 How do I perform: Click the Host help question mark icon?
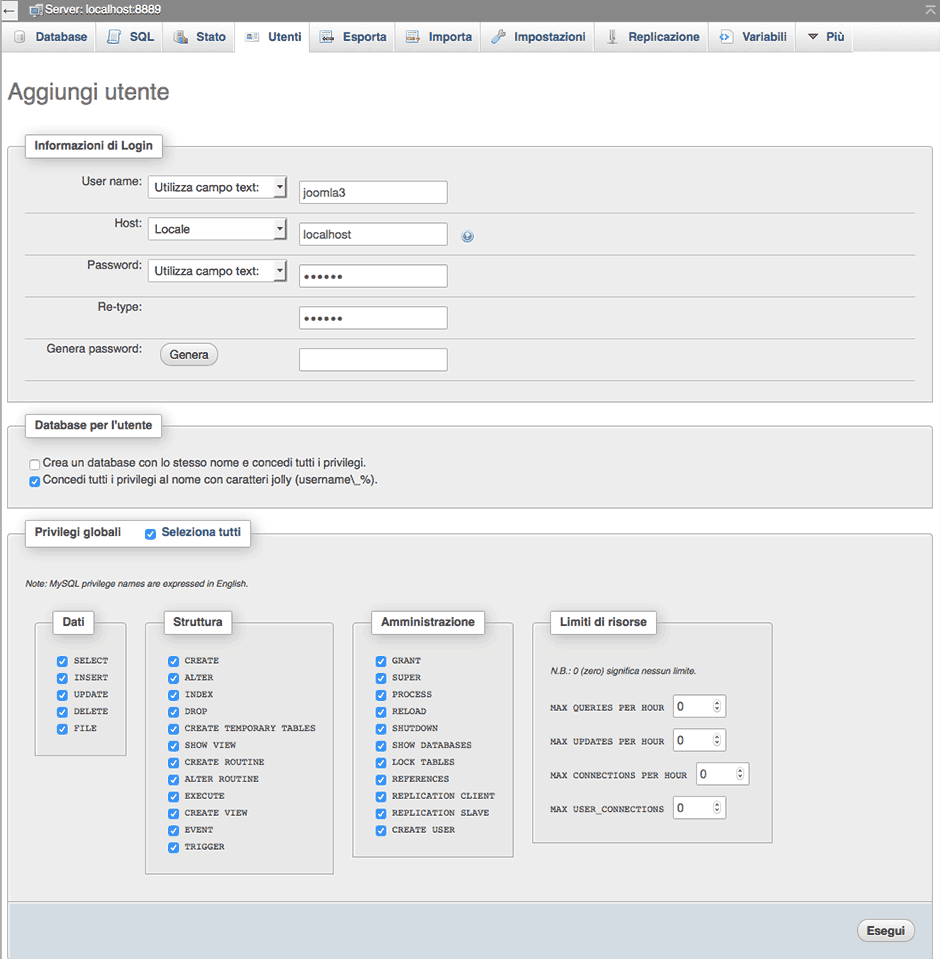(467, 237)
